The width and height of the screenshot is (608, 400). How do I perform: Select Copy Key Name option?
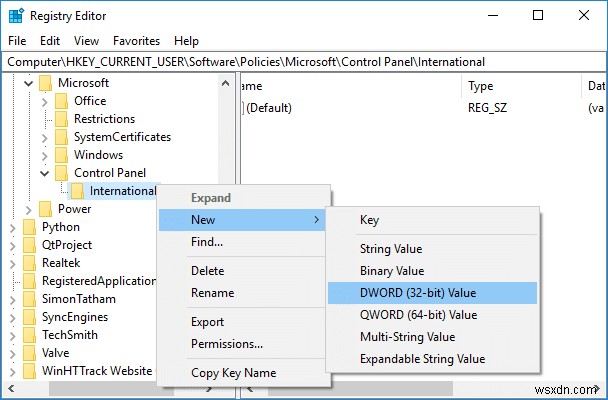click(233, 373)
